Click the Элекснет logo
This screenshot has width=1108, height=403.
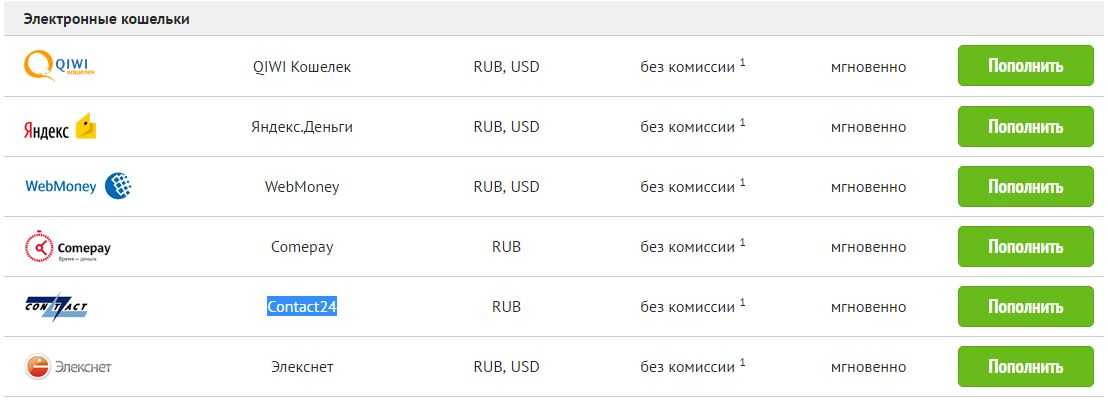click(68, 367)
